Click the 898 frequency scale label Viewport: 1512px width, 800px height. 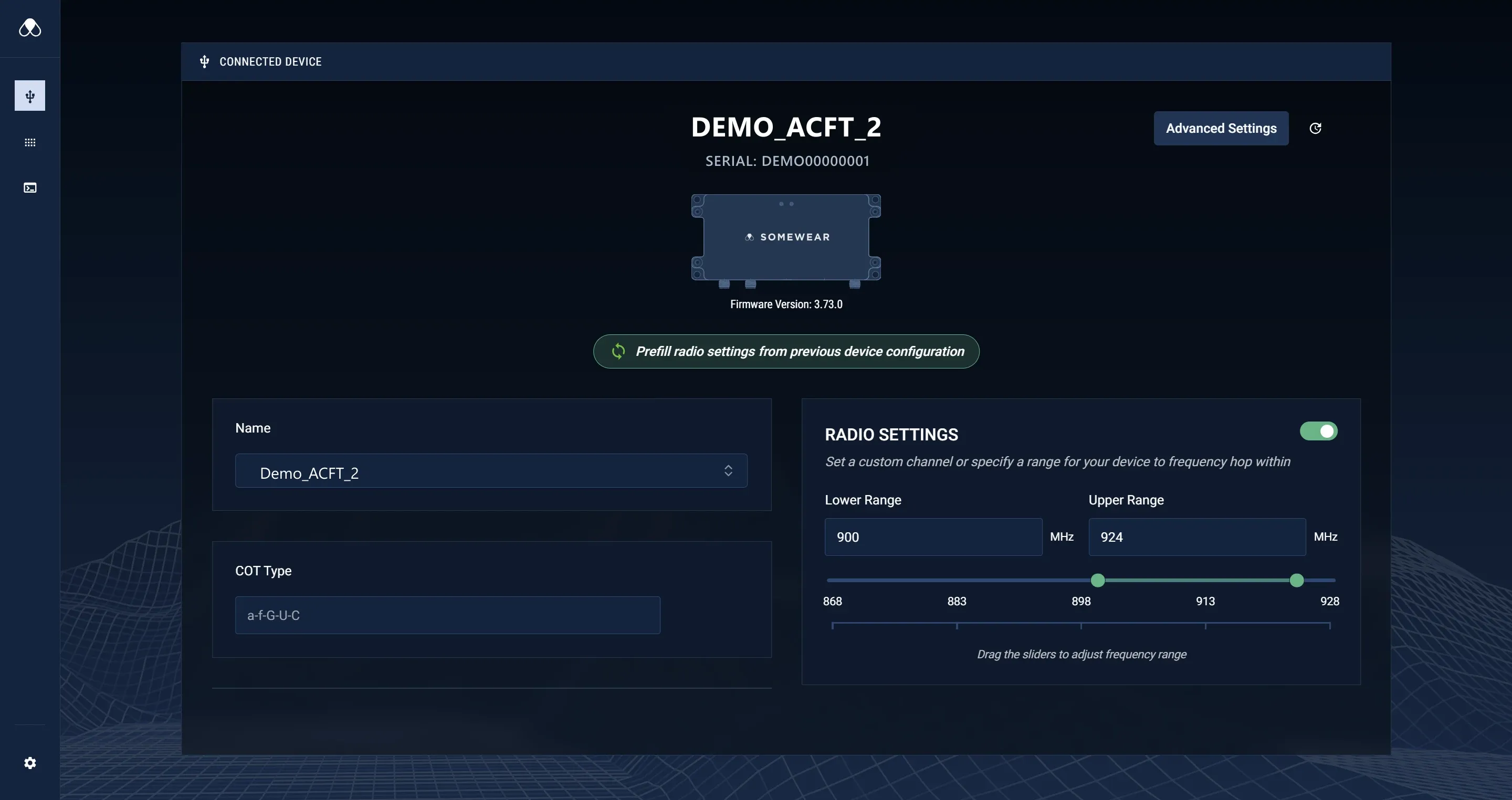tap(1081, 601)
